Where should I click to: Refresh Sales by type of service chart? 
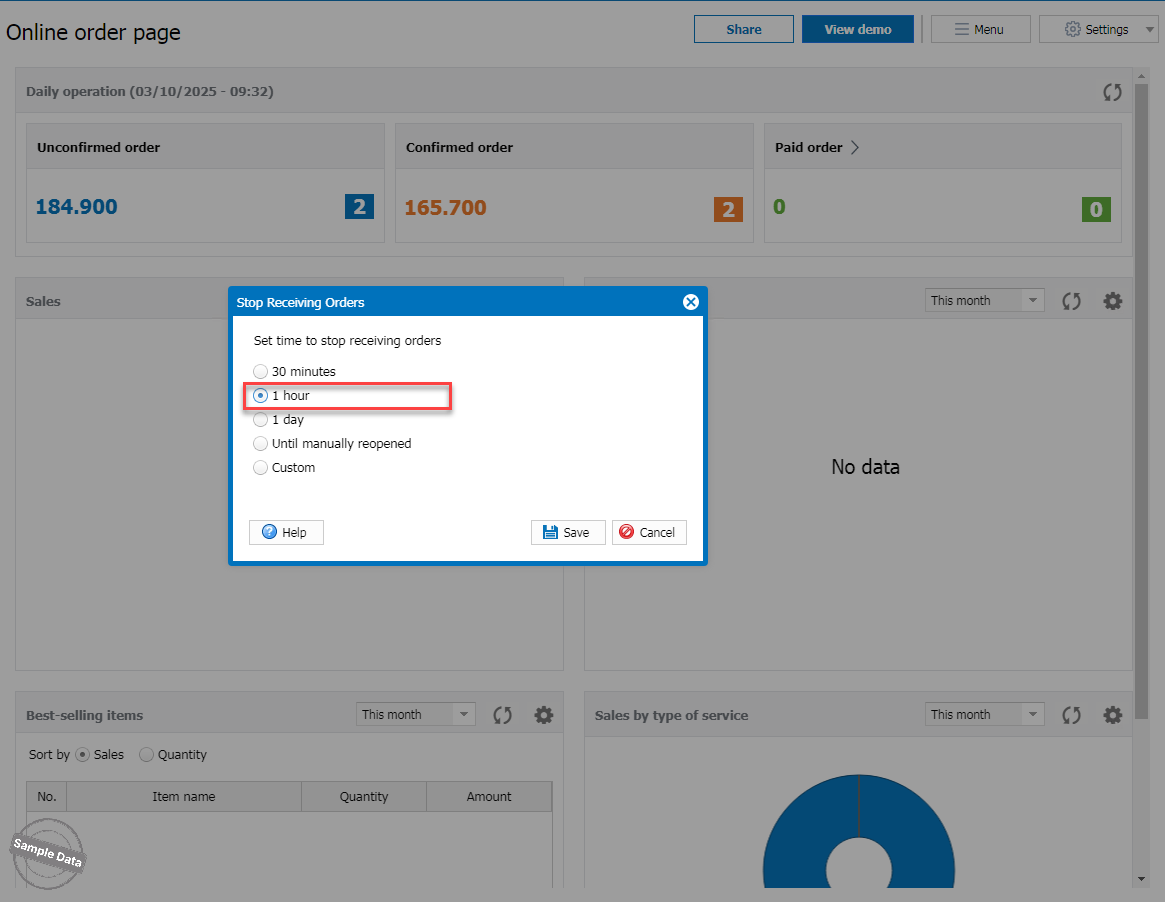(x=1071, y=715)
